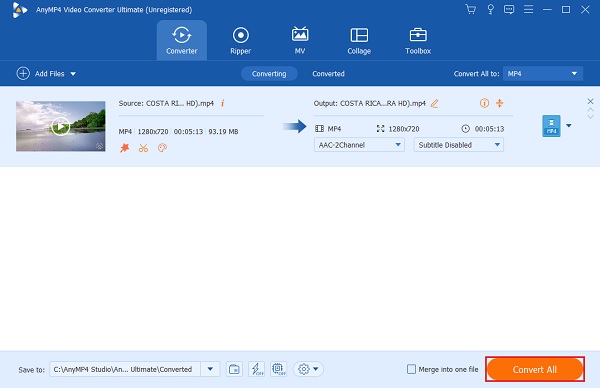600x388 pixels.
Task: Click the pencil rename output icon
Action: 434,103
